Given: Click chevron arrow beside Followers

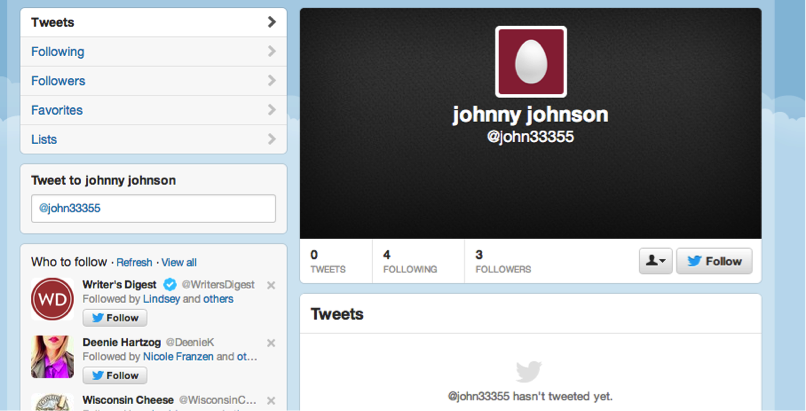Looking at the screenshot, I should 272,81.
